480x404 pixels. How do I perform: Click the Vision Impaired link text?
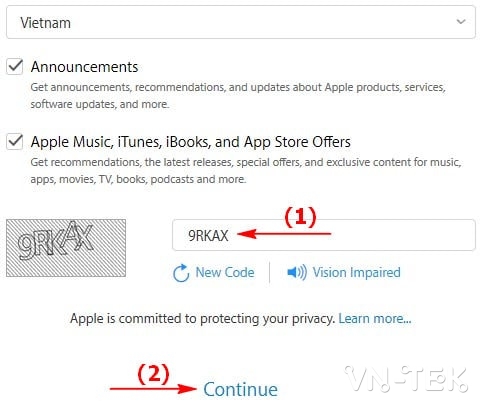pos(356,272)
